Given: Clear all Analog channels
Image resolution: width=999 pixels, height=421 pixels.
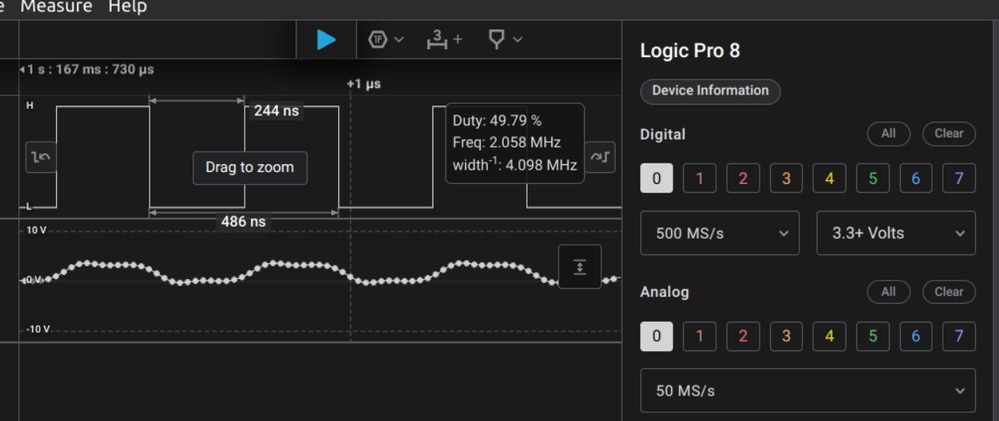Looking at the screenshot, I should coord(948,292).
